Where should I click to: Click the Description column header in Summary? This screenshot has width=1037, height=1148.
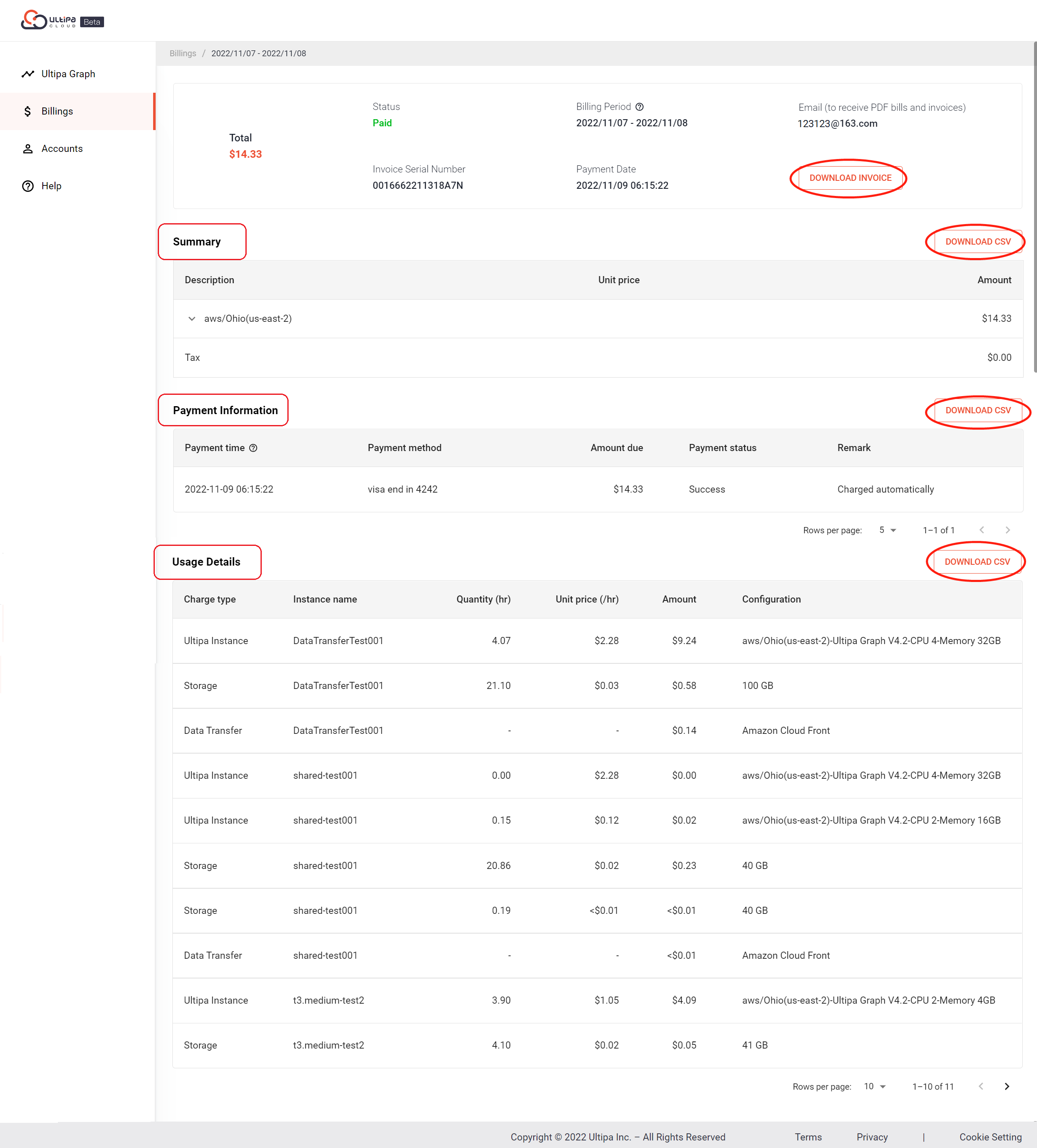210,280
